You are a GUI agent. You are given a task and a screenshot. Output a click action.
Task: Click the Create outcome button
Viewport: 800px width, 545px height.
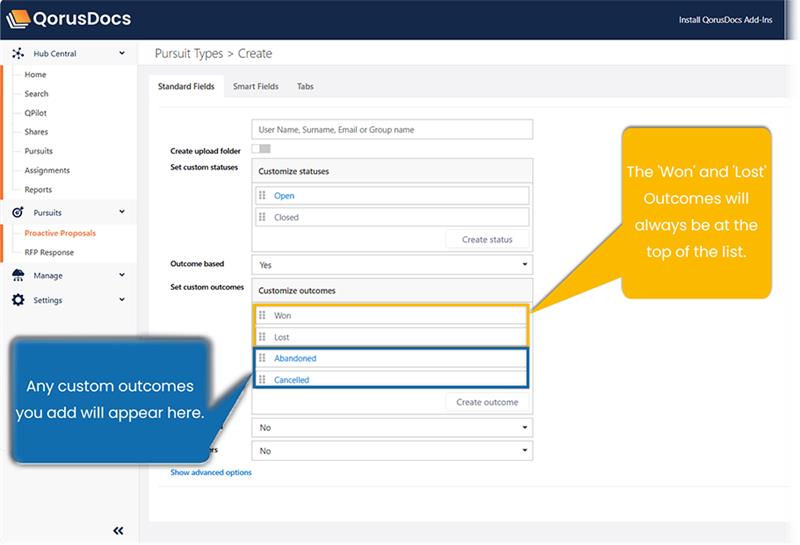click(487, 402)
